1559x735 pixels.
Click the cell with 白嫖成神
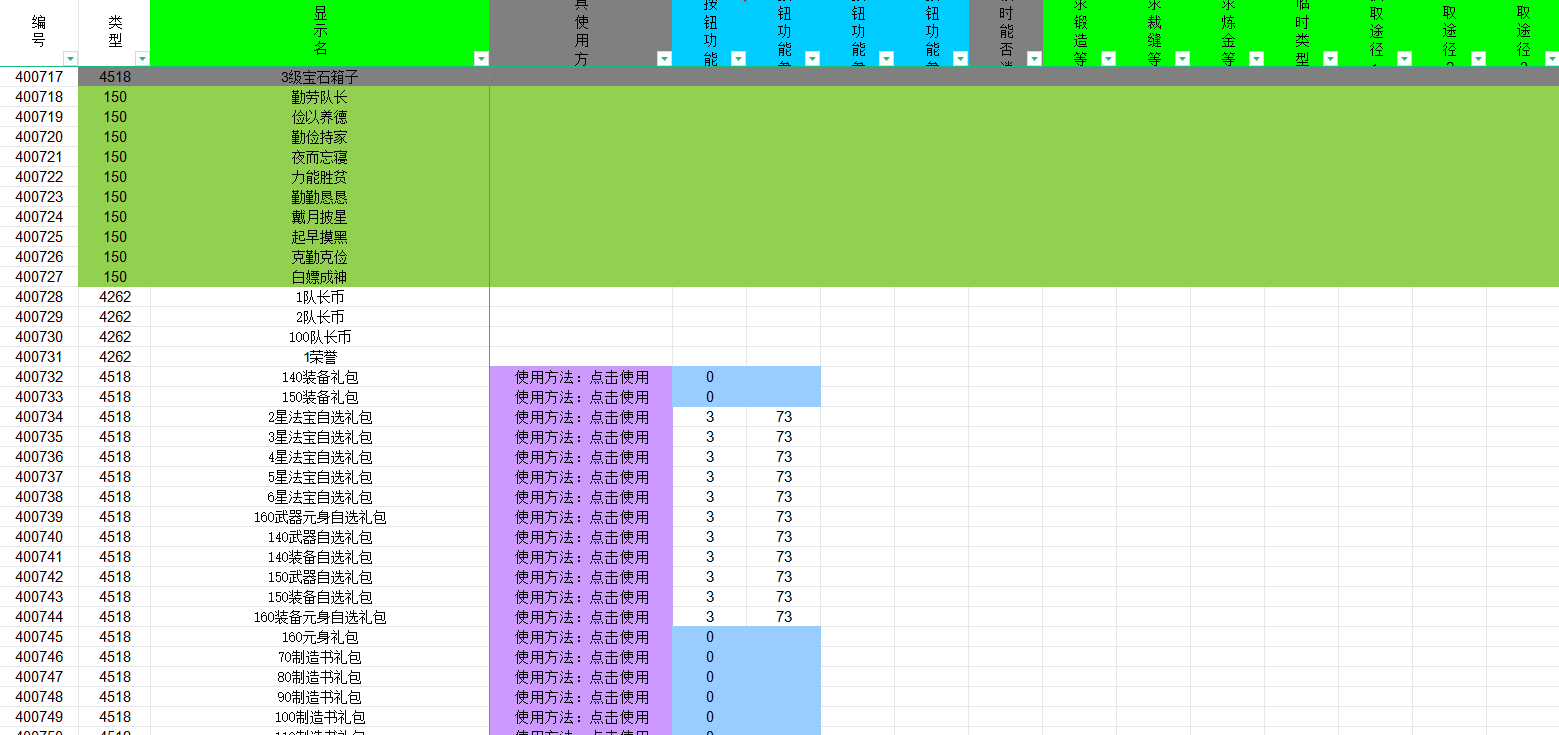click(320, 277)
